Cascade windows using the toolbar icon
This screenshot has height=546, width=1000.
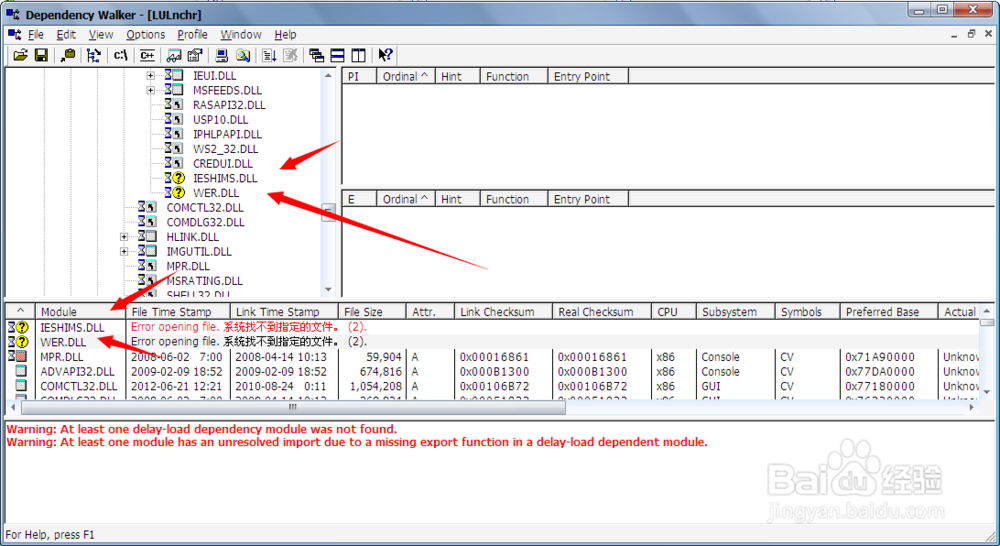(x=316, y=55)
